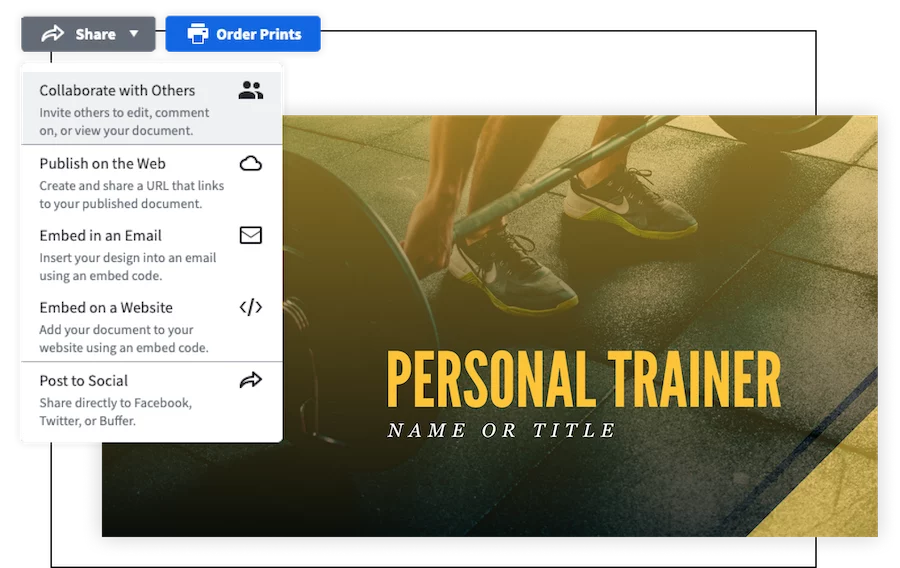Screen dimensions: 900x568
Task: Choose Embed in an Email option
Action: [x=152, y=254]
